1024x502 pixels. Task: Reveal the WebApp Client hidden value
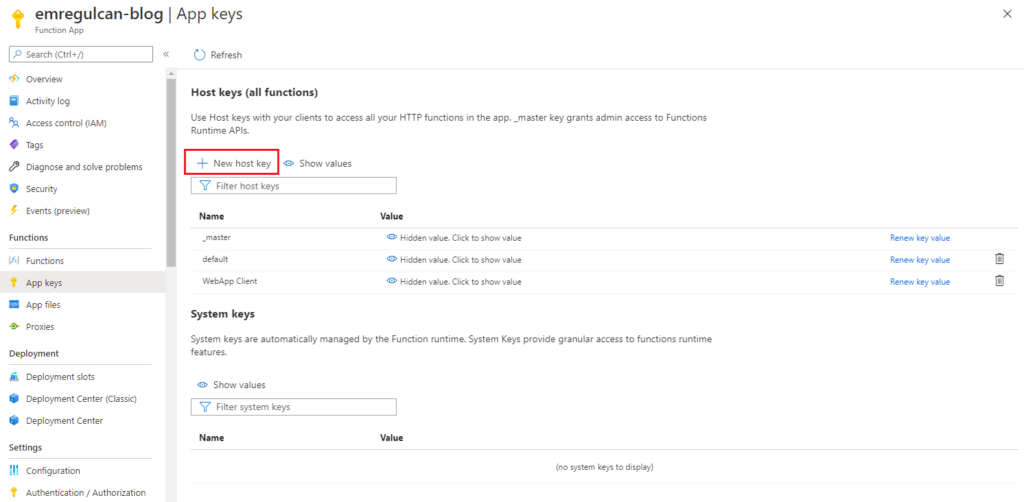[x=454, y=281]
